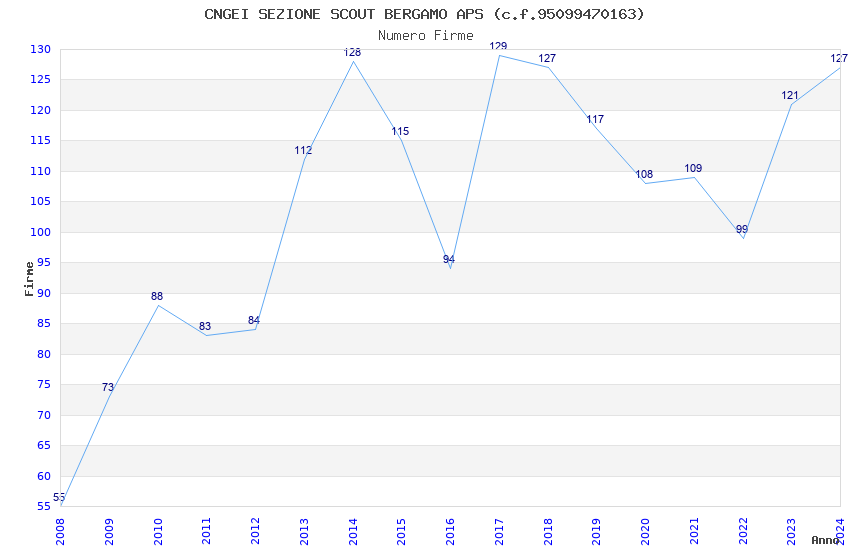
Task: Click the y-axis value 110
Action: [40, 171]
